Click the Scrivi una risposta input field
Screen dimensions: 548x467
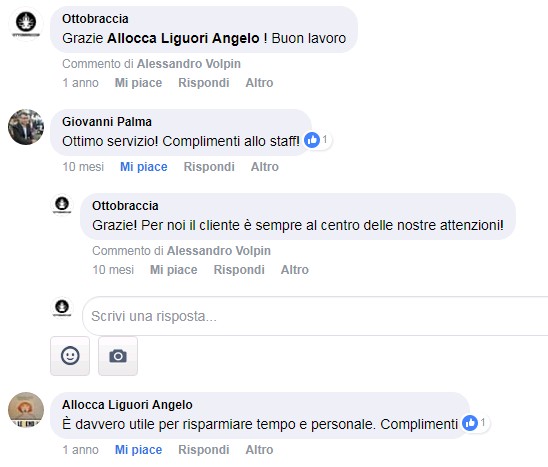pyautogui.click(x=315, y=316)
